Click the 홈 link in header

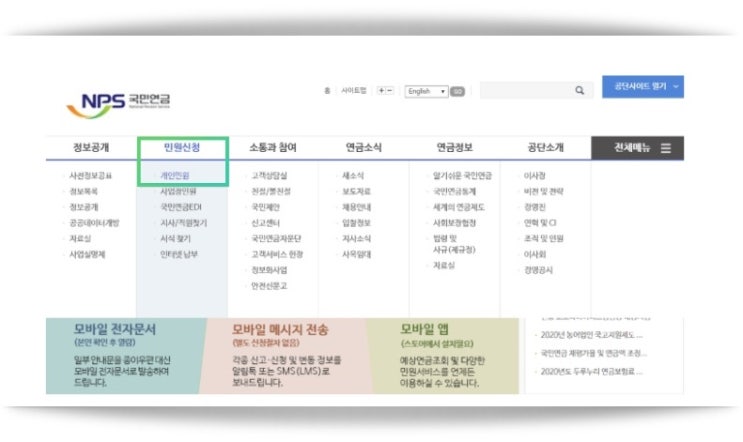tap(327, 90)
